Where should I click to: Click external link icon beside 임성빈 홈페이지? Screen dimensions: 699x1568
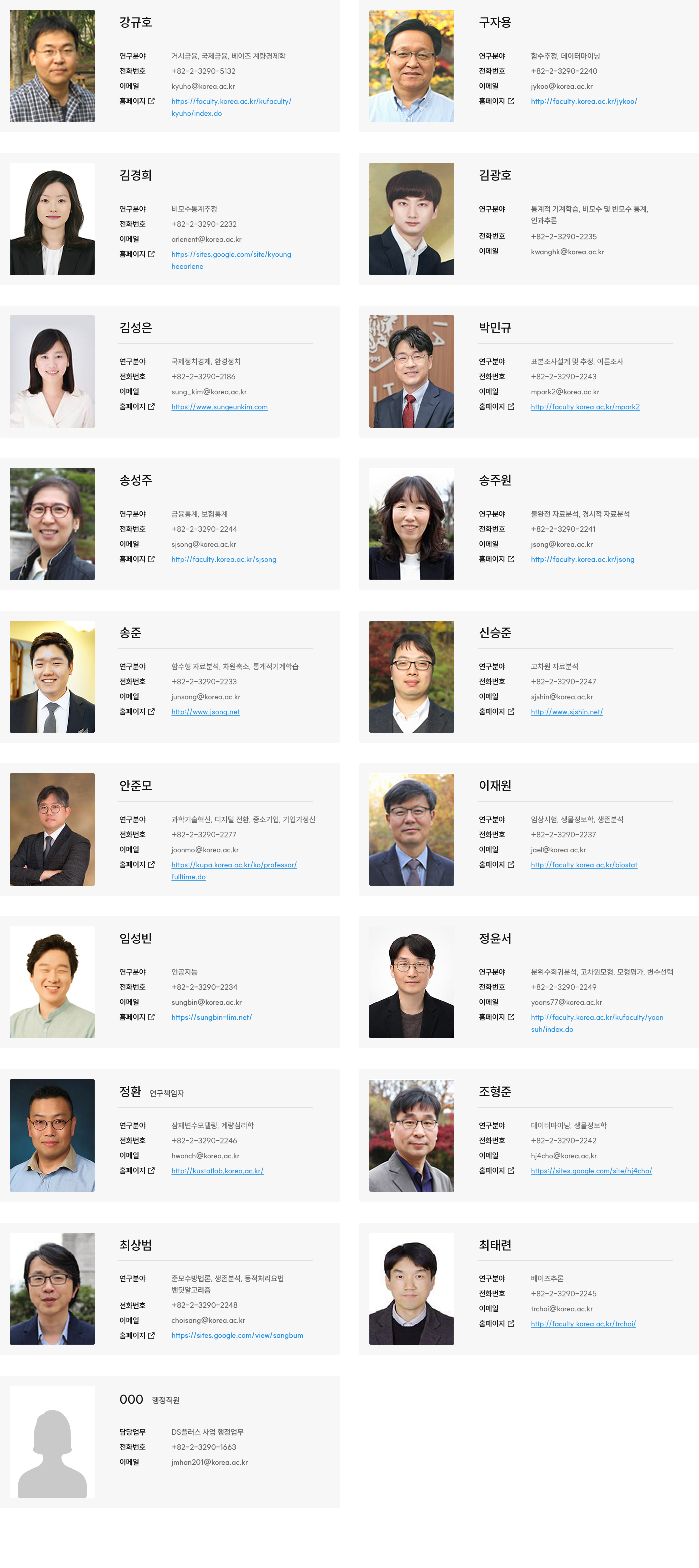point(152,1017)
